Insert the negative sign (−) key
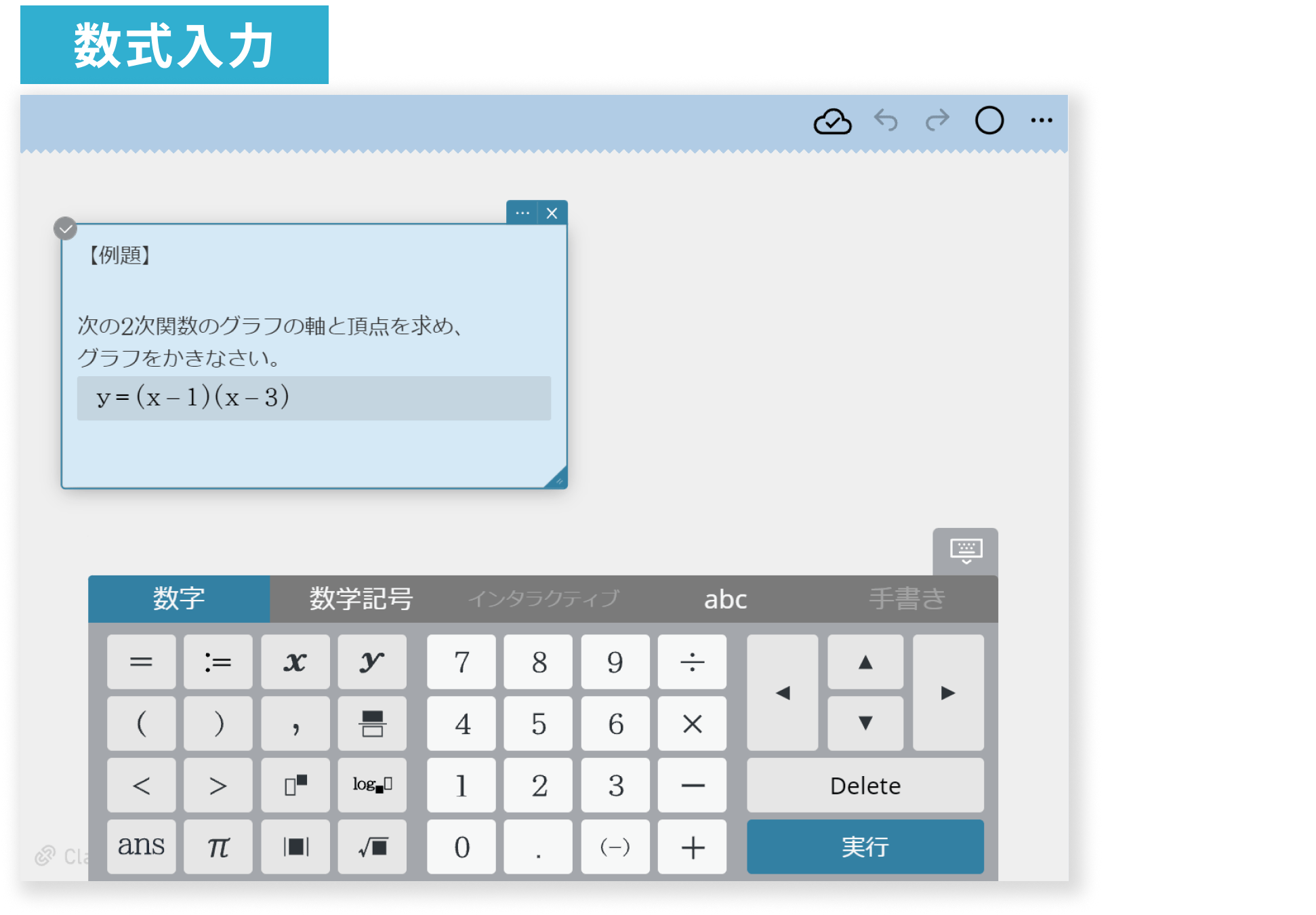This screenshot has width=1316, height=915. point(615,847)
